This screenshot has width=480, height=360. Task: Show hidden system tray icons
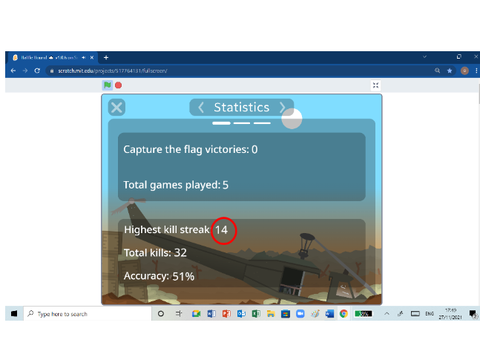387,314
